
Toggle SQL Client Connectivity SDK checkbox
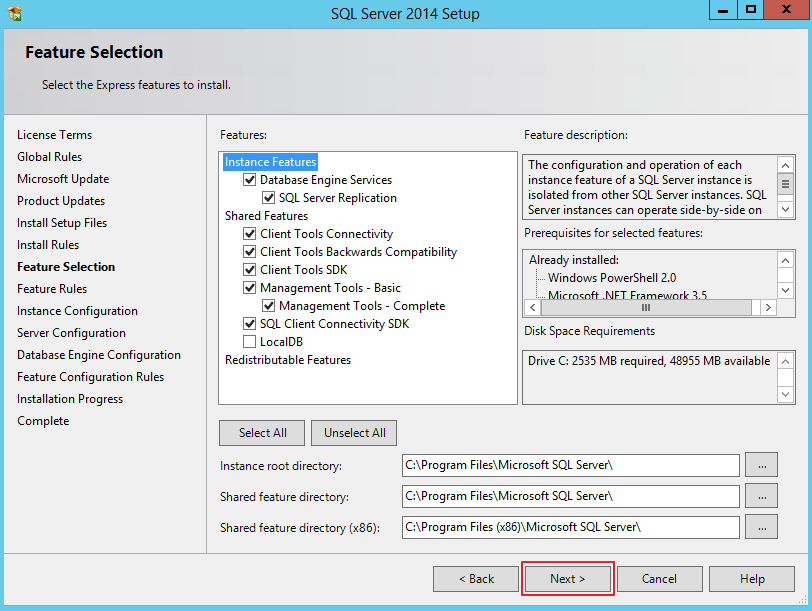point(250,324)
